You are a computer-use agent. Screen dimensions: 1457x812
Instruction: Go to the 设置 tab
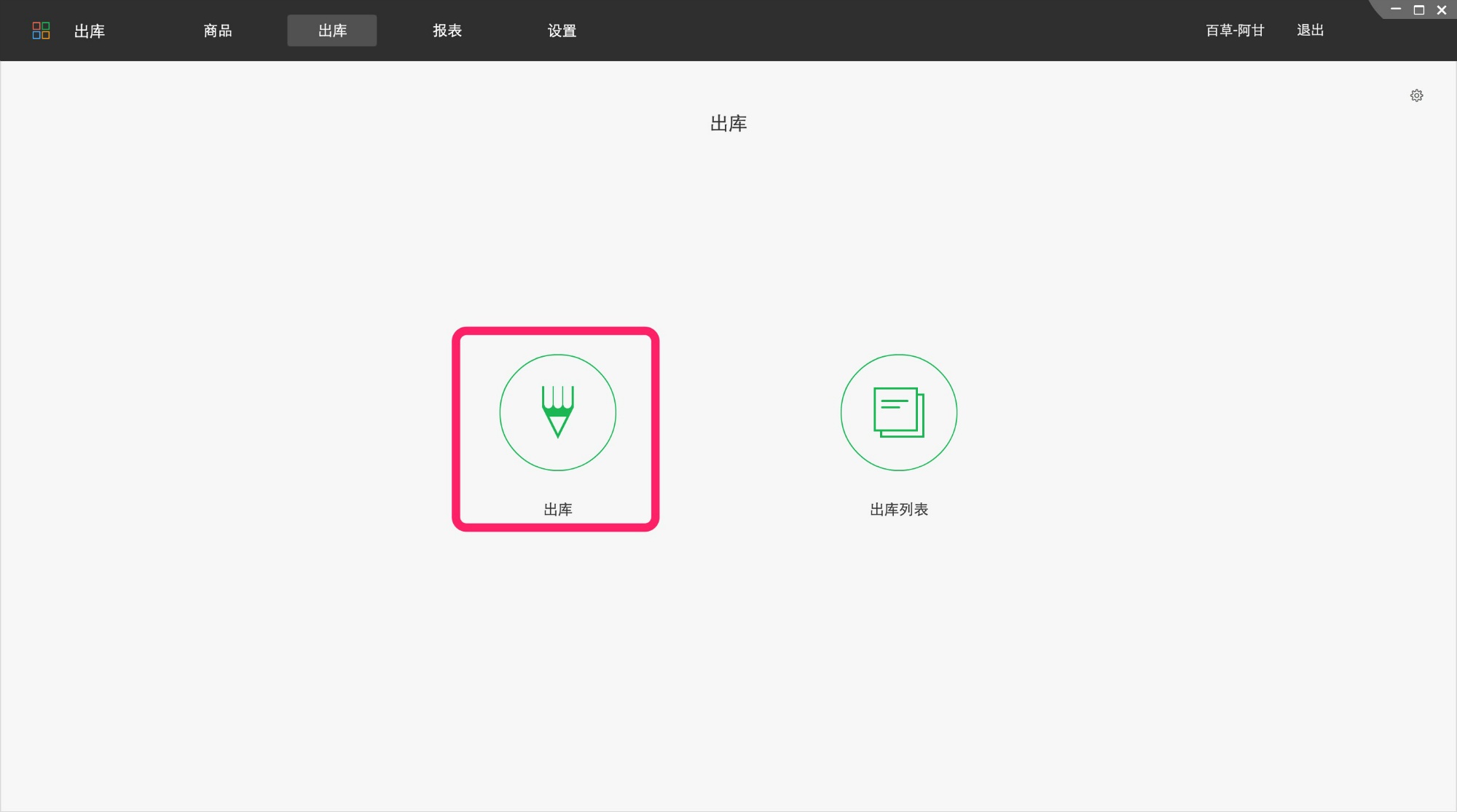(x=562, y=31)
